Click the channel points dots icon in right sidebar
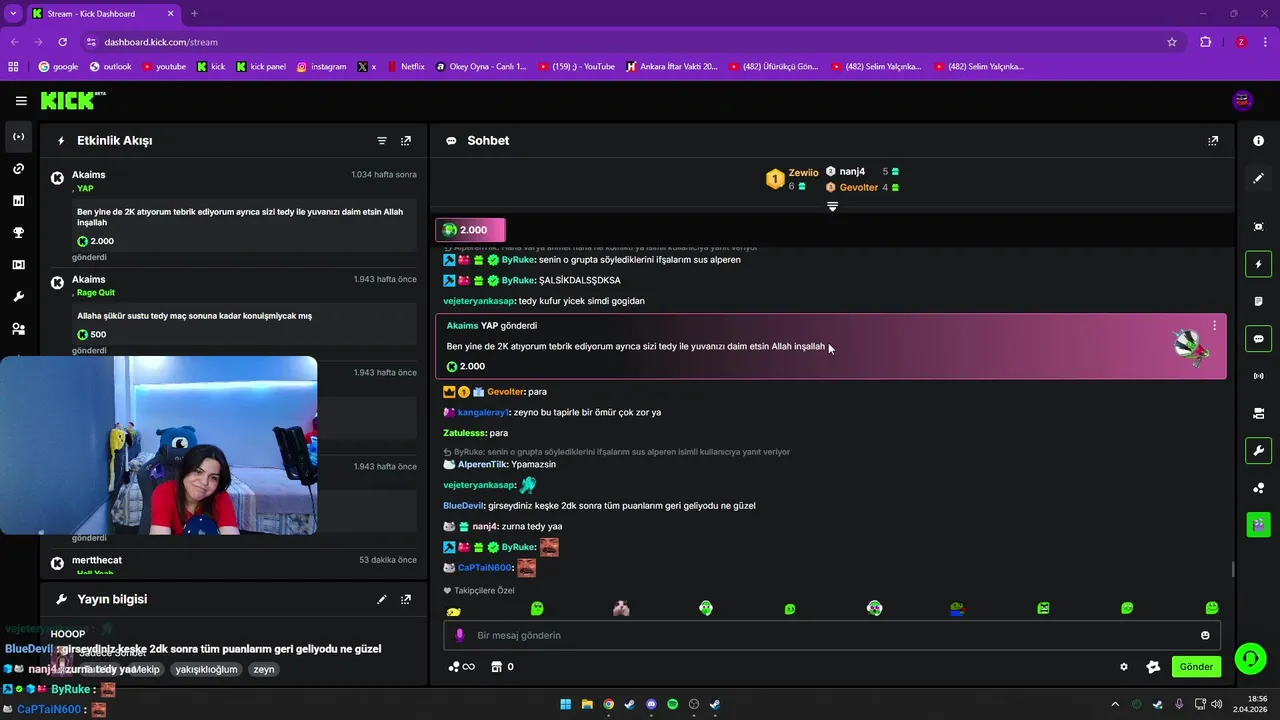 point(1259,488)
